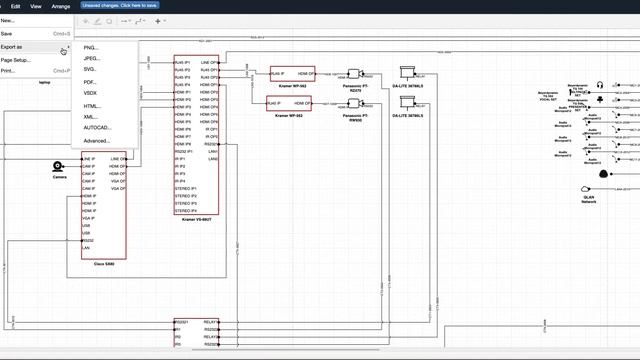The image size is (640, 360).
Task: Select the presenter set microphone icon
Action: pyautogui.click(x=600, y=100)
